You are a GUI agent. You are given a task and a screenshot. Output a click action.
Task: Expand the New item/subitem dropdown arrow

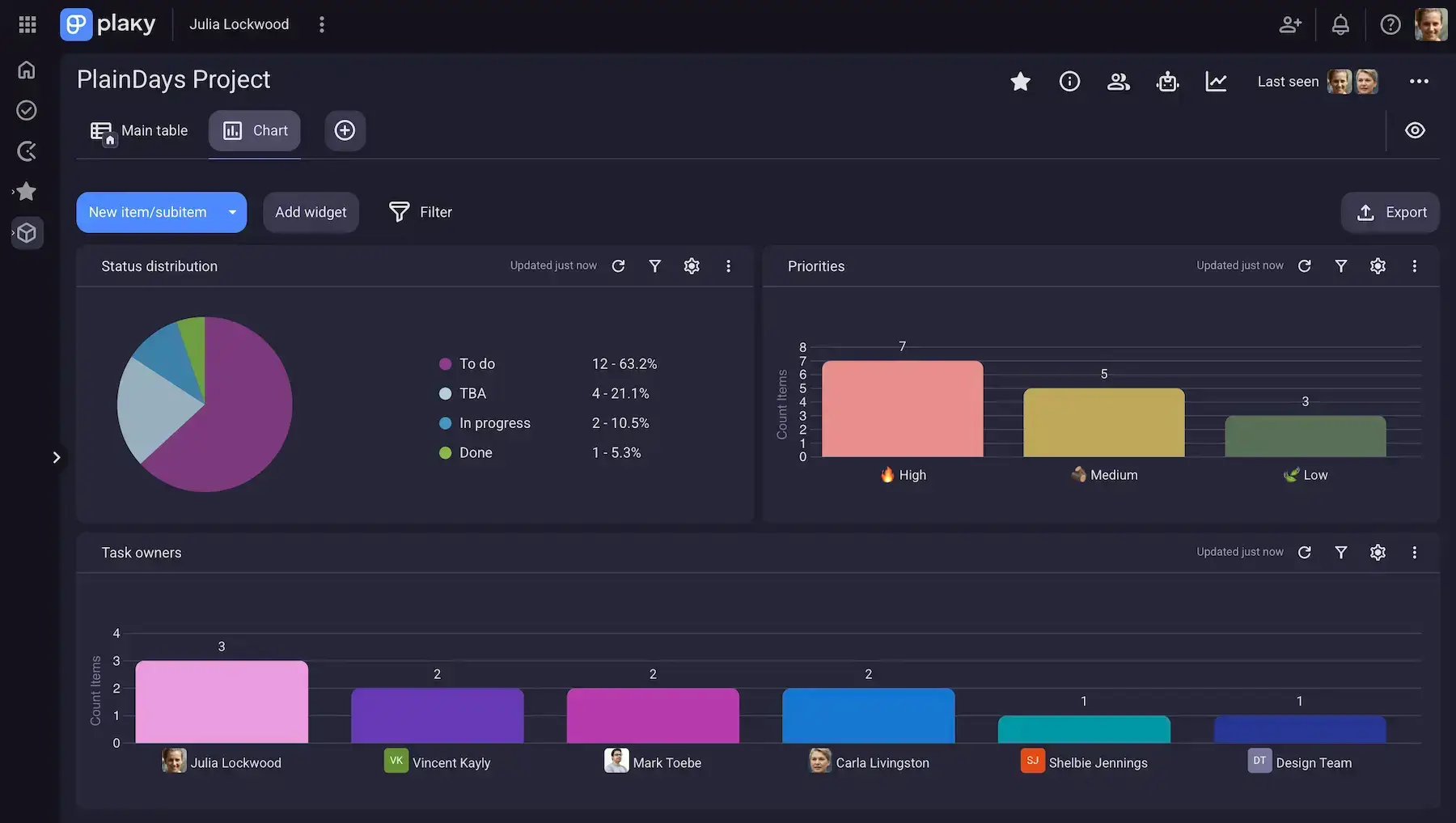(x=232, y=212)
